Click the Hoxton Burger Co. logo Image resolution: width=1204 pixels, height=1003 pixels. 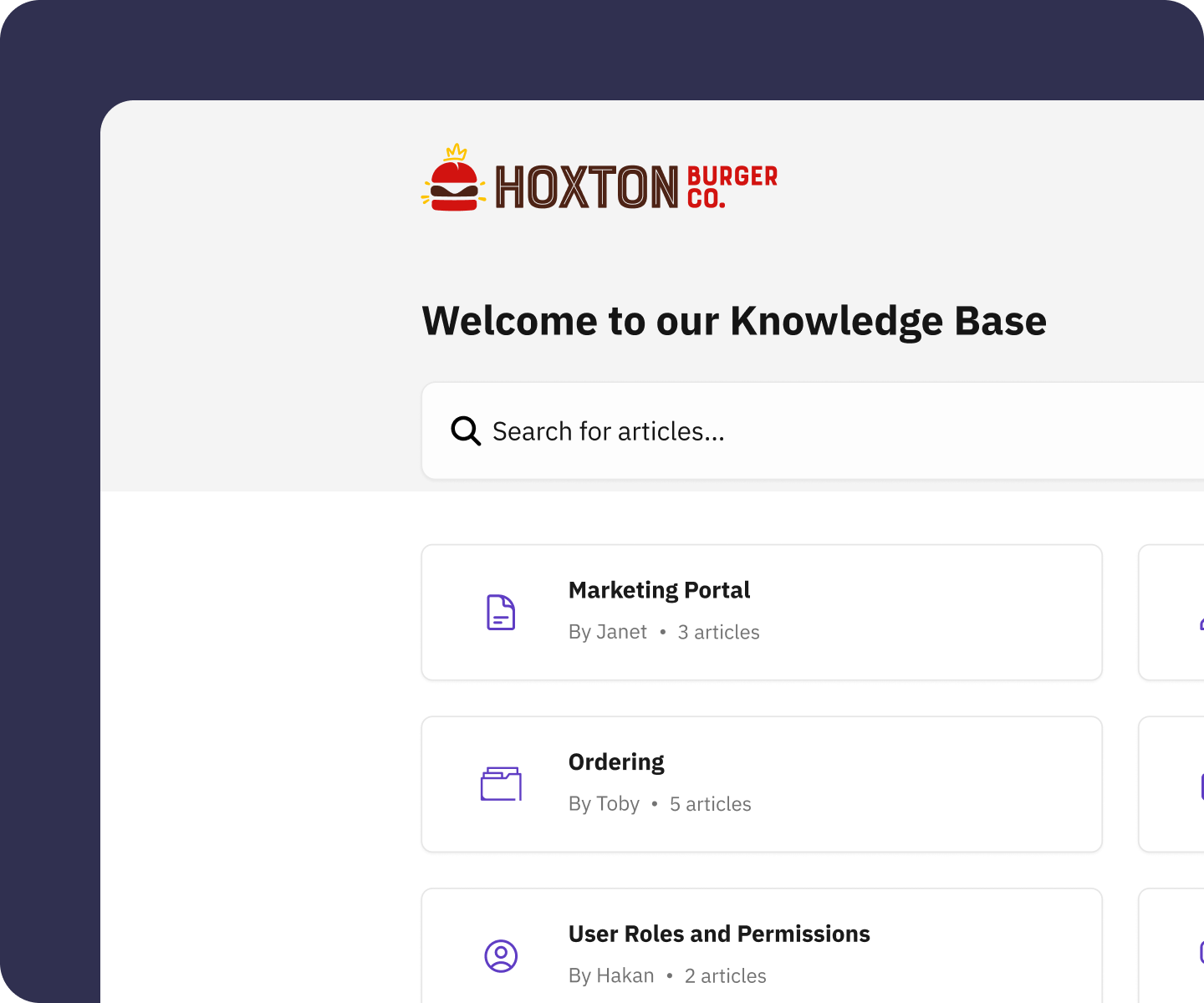pyautogui.click(x=599, y=178)
